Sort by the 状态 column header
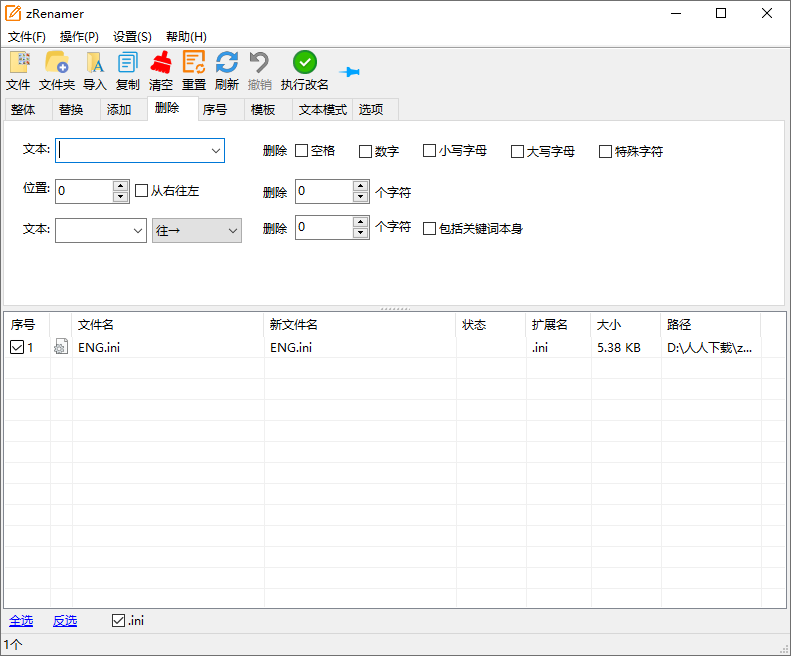The width and height of the screenshot is (791, 656). click(x=491, y=324)
